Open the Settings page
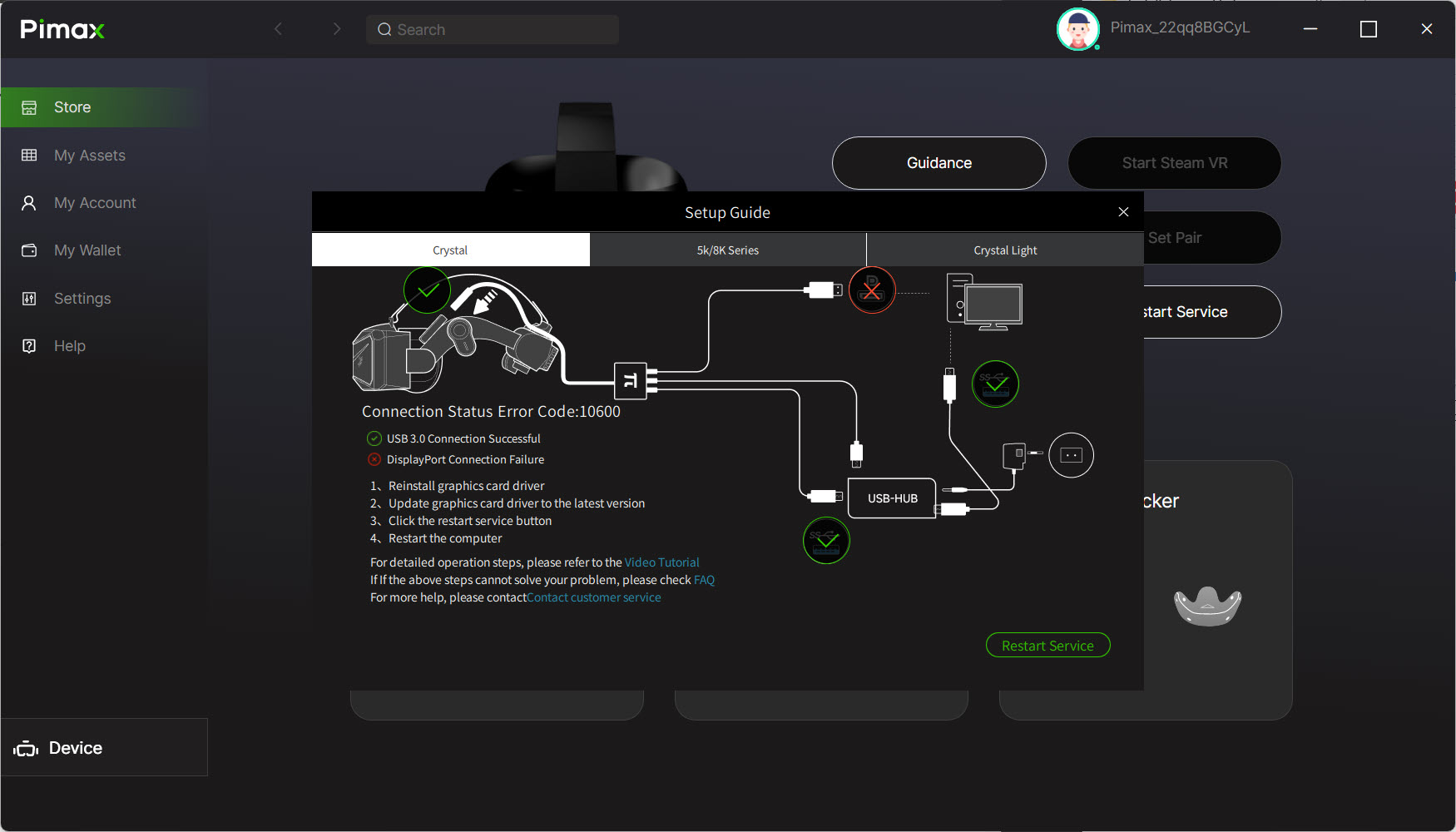This screenshot has width=1456, height=832. [x=82, y=299]
